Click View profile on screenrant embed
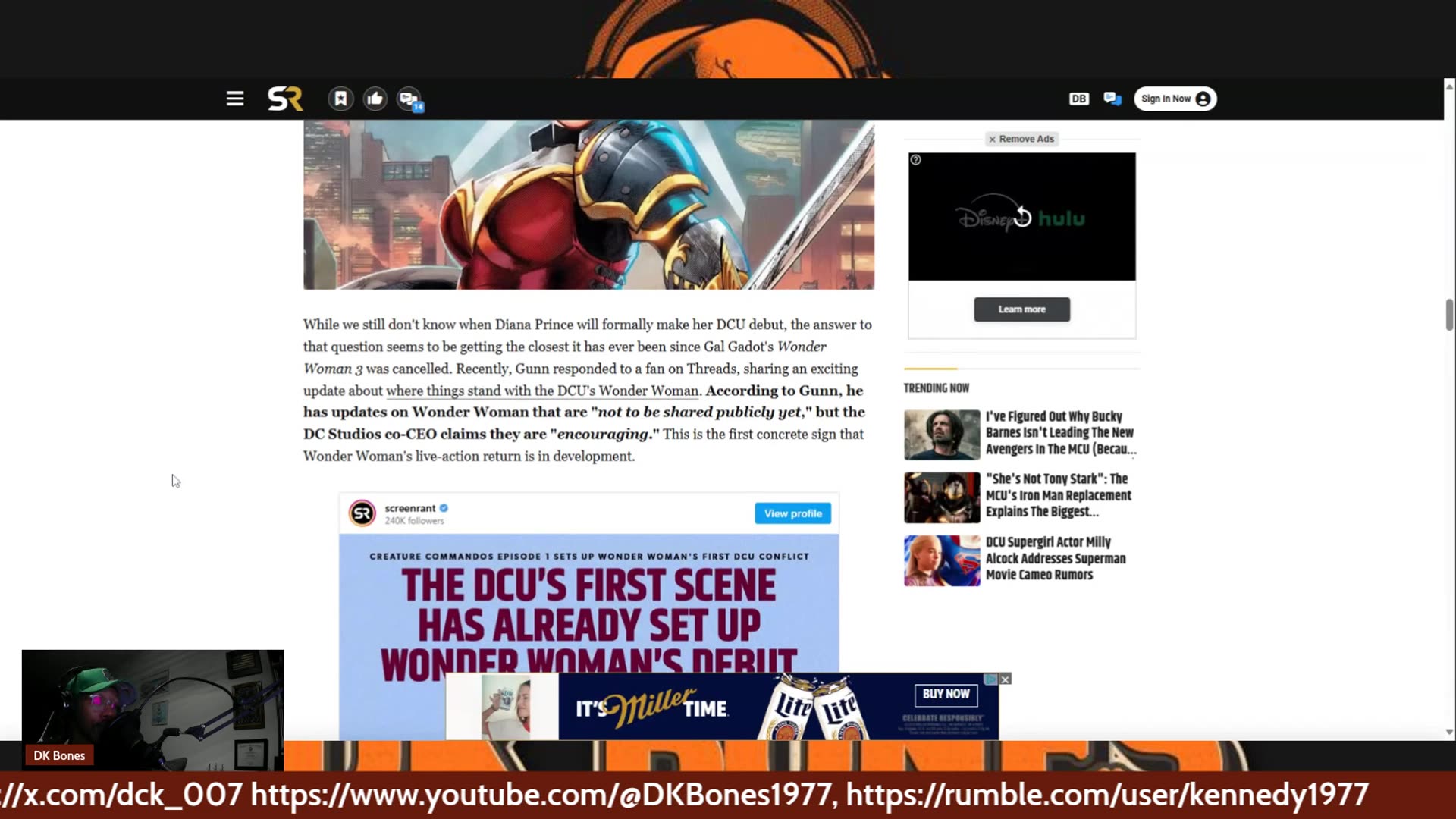 coord(792,513)
